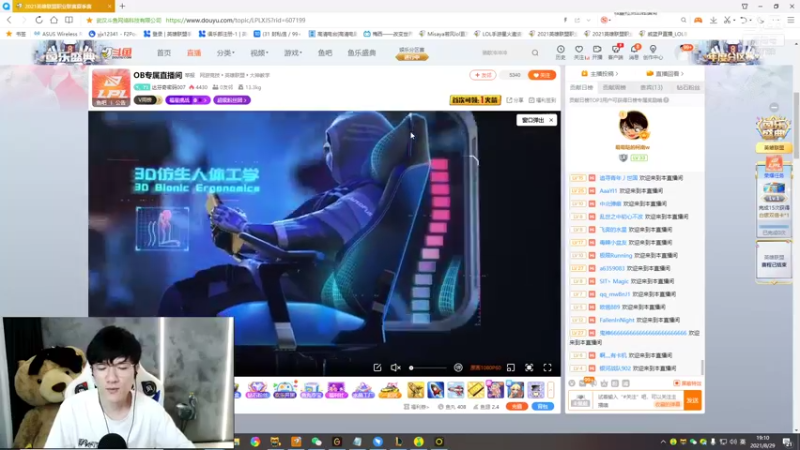Open the 鱼吧 nav item
The width and height of the screenshot is (800, 450).
325,53
